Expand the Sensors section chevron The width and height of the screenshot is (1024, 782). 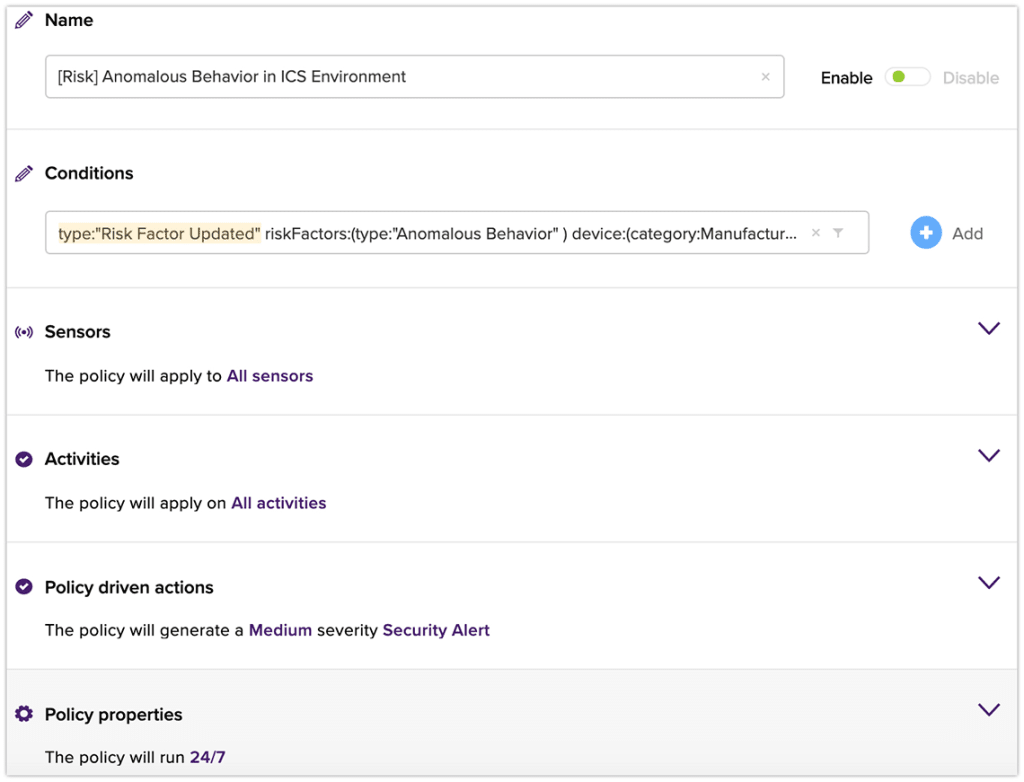click(x=989, y=328)
